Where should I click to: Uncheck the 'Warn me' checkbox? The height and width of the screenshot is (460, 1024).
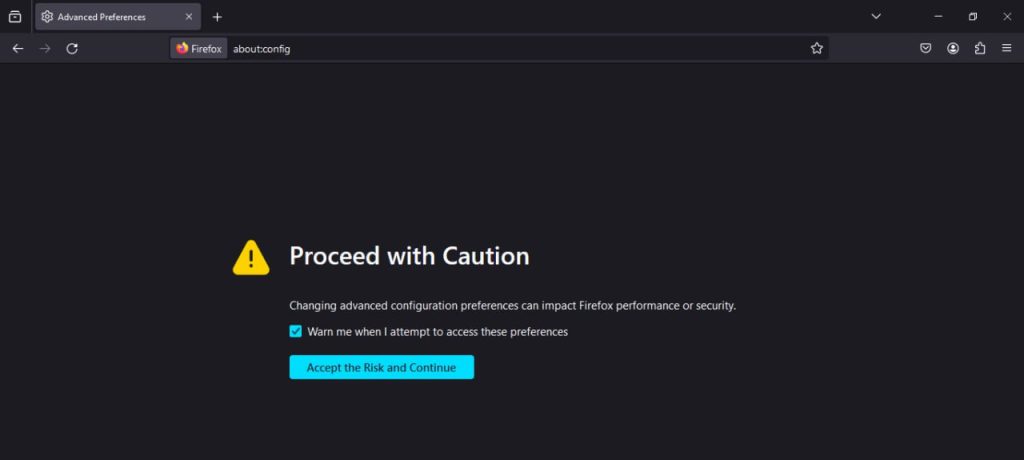296,332
